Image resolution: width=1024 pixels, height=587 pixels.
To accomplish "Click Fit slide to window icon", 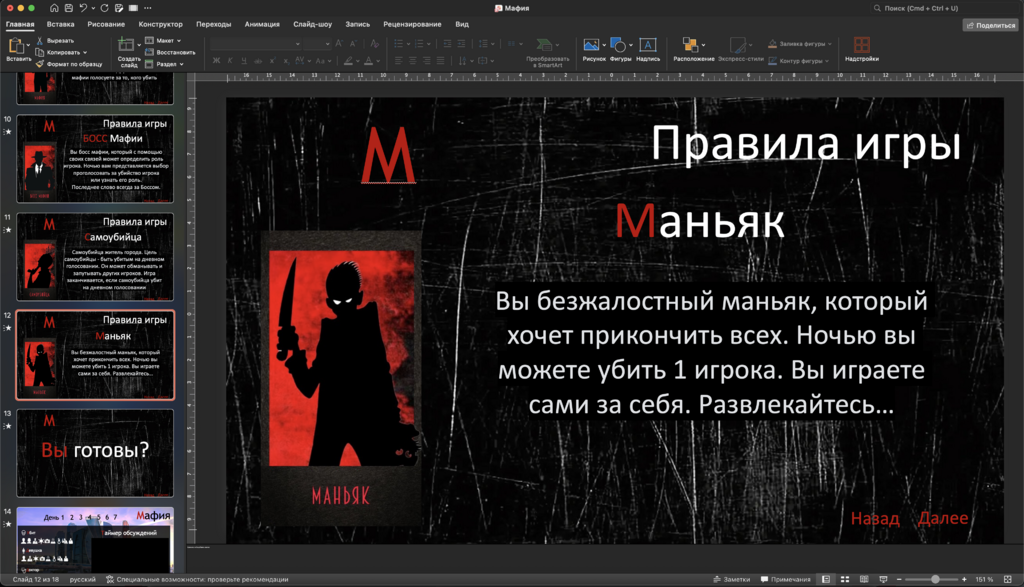I will point(1008,579).
